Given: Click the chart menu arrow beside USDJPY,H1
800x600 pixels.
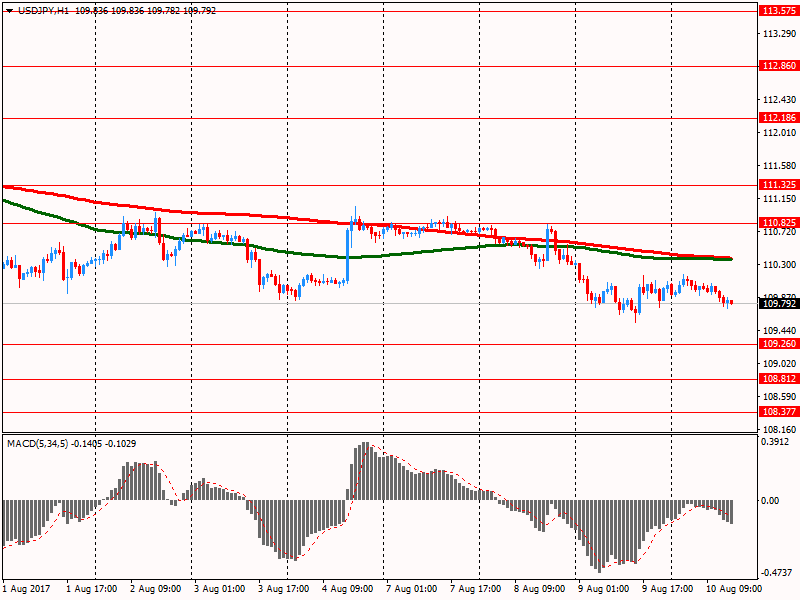Looking at the screenshot, I should (x=9, y=11).
